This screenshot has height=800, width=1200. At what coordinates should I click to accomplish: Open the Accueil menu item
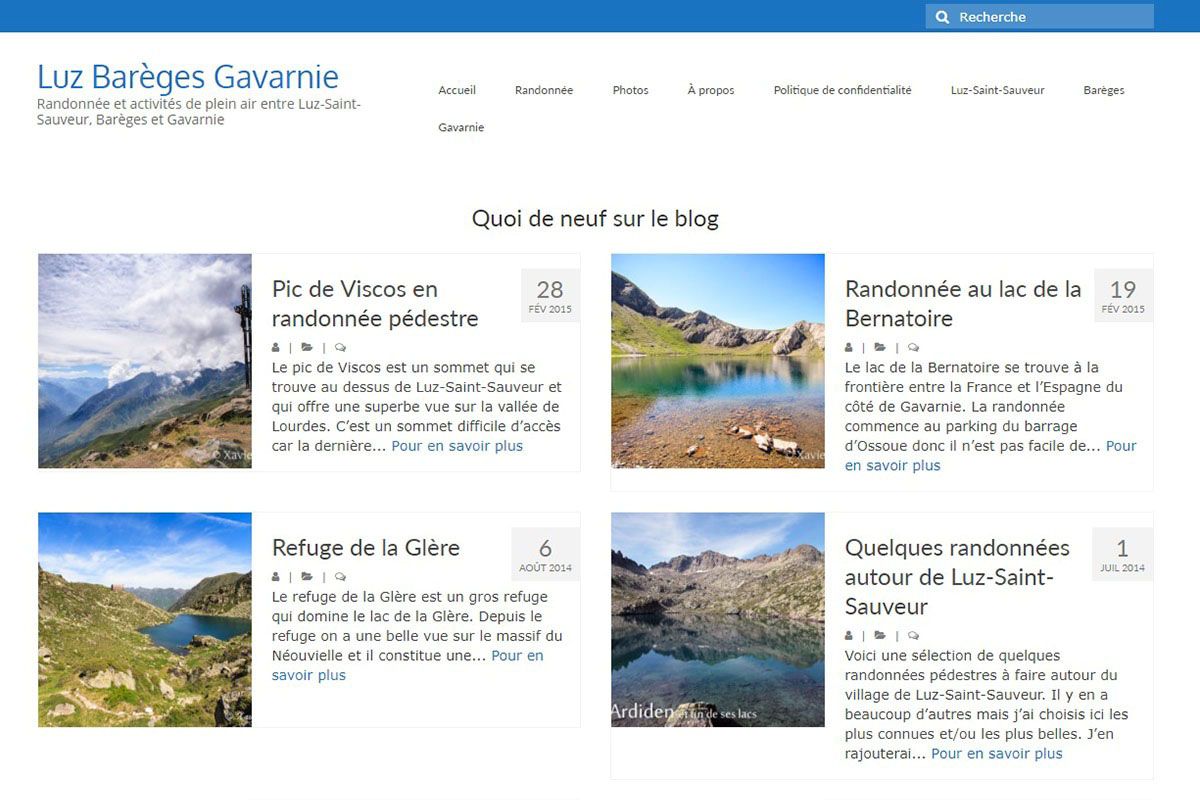457,90
